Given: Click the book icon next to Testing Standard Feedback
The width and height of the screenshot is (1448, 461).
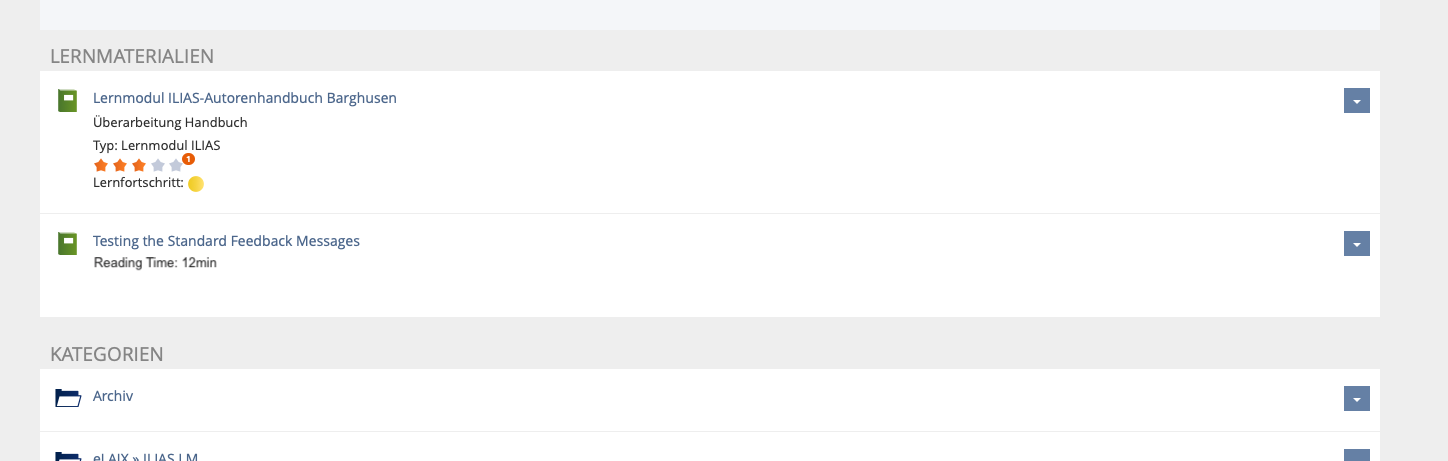Looking at the screenshot, I should click(x=68, y=243).
